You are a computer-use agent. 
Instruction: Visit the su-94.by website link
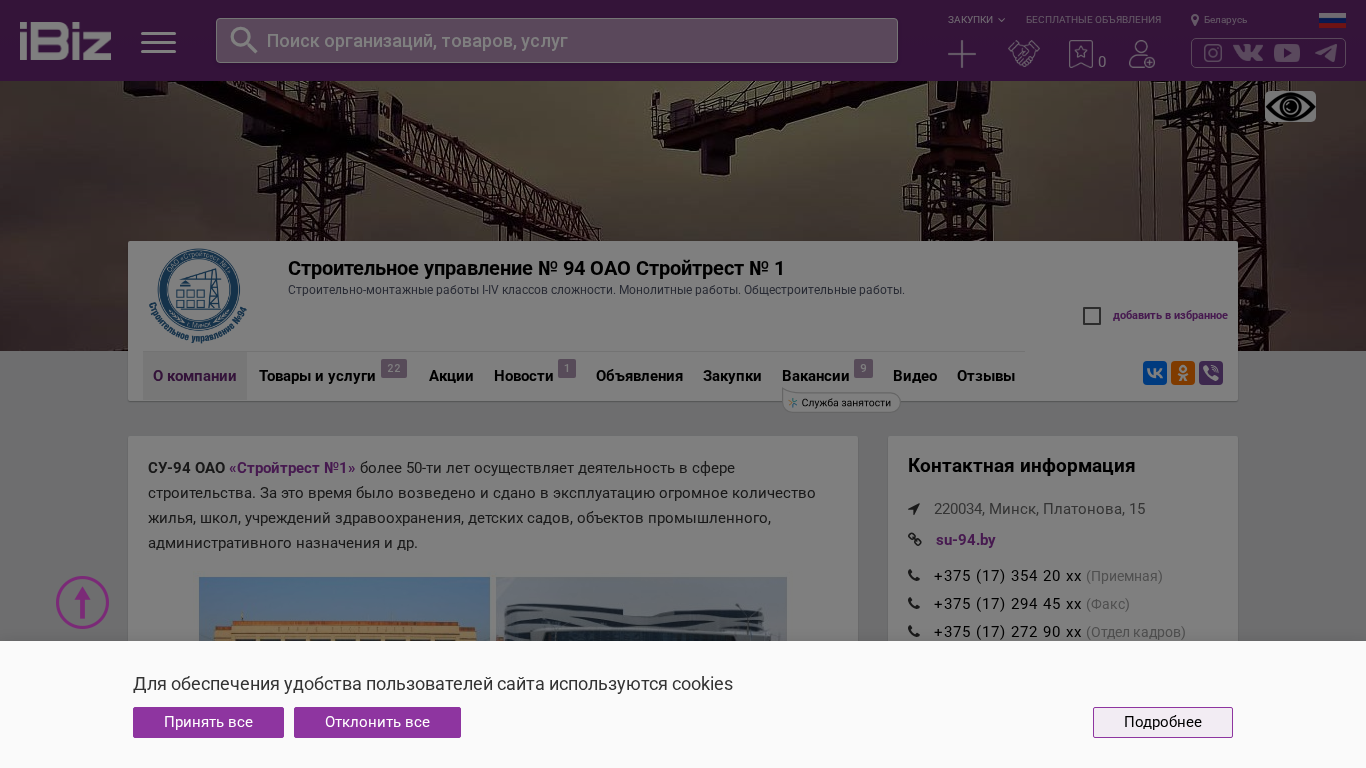click(x=966, y=540)
